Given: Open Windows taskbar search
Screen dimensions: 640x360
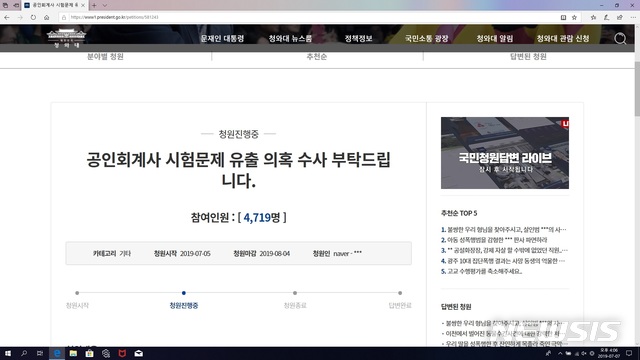Looking at the screenshot, I should [24, 353].
